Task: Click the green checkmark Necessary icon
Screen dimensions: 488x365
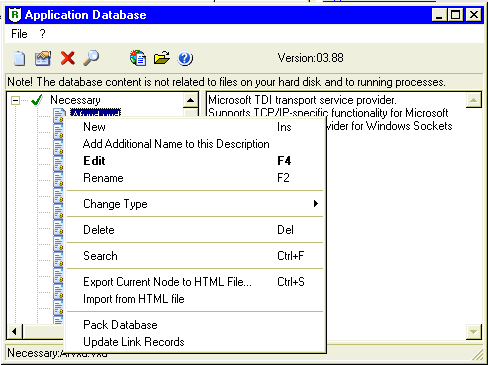Action: pyautogui.click(x=37, y=100)
